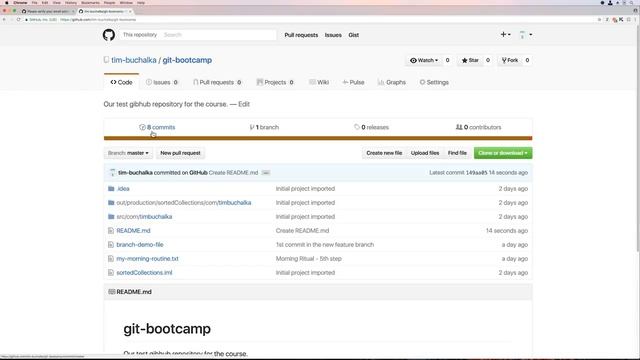Viewport: 640px width, 360px height.
Task: Open README.md in the file list
Action: pos(133,231)
